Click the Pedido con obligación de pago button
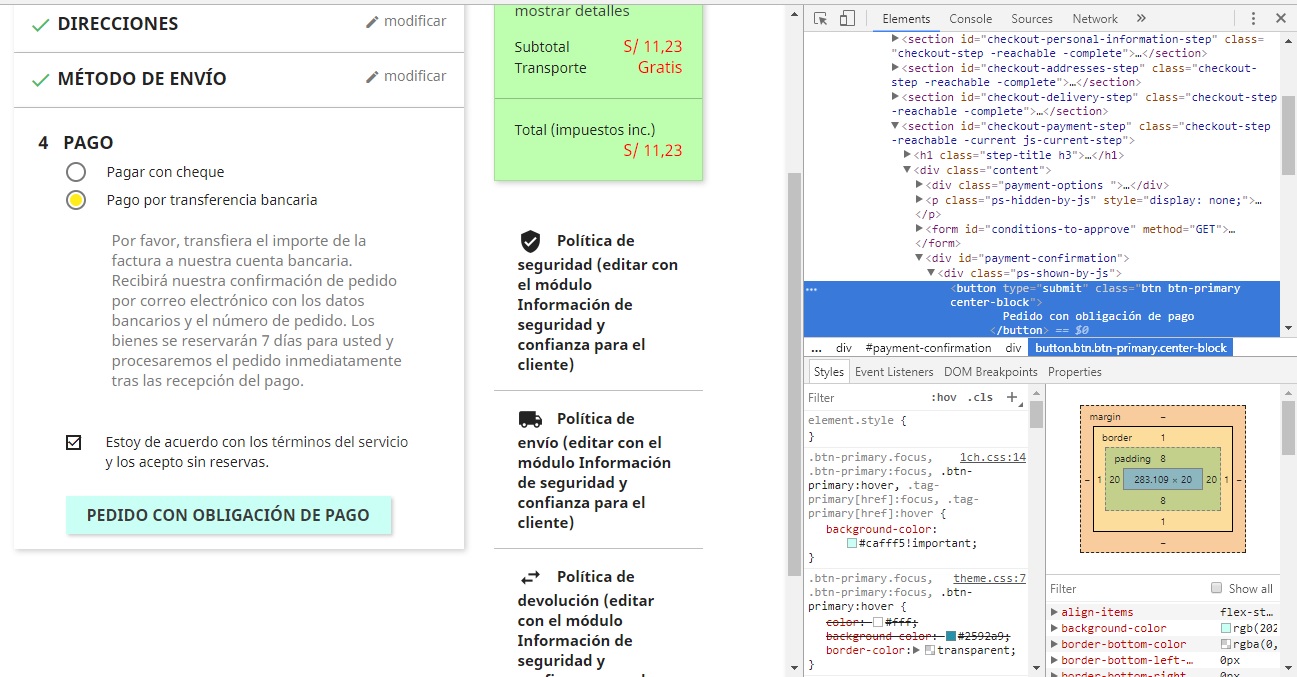Viewport: 1297px width, 677px height. click(229, 515)
